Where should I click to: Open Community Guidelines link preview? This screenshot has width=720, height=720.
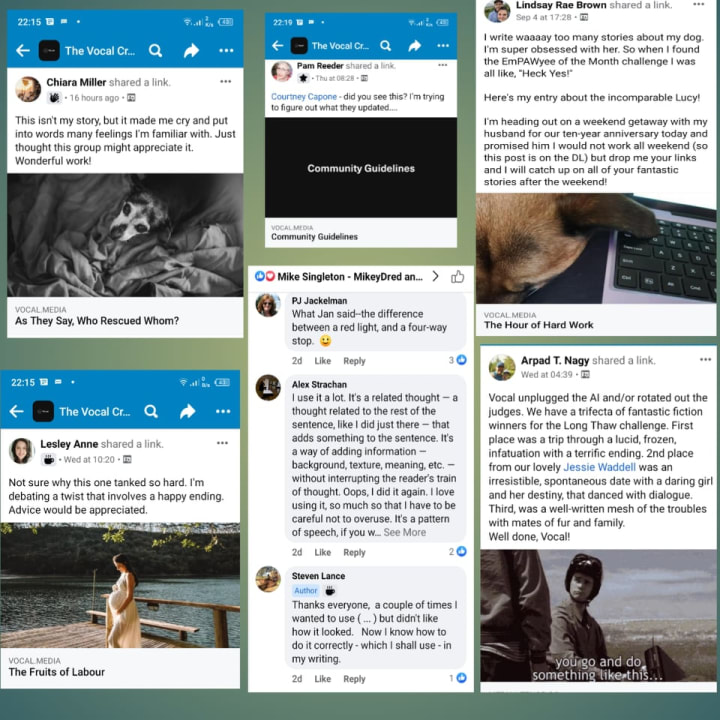click(361, 182)
